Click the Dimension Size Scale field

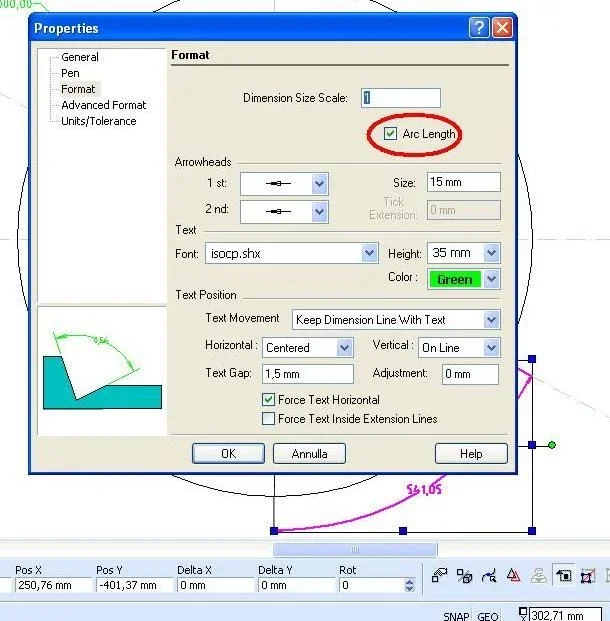click(x=400, y=98)
